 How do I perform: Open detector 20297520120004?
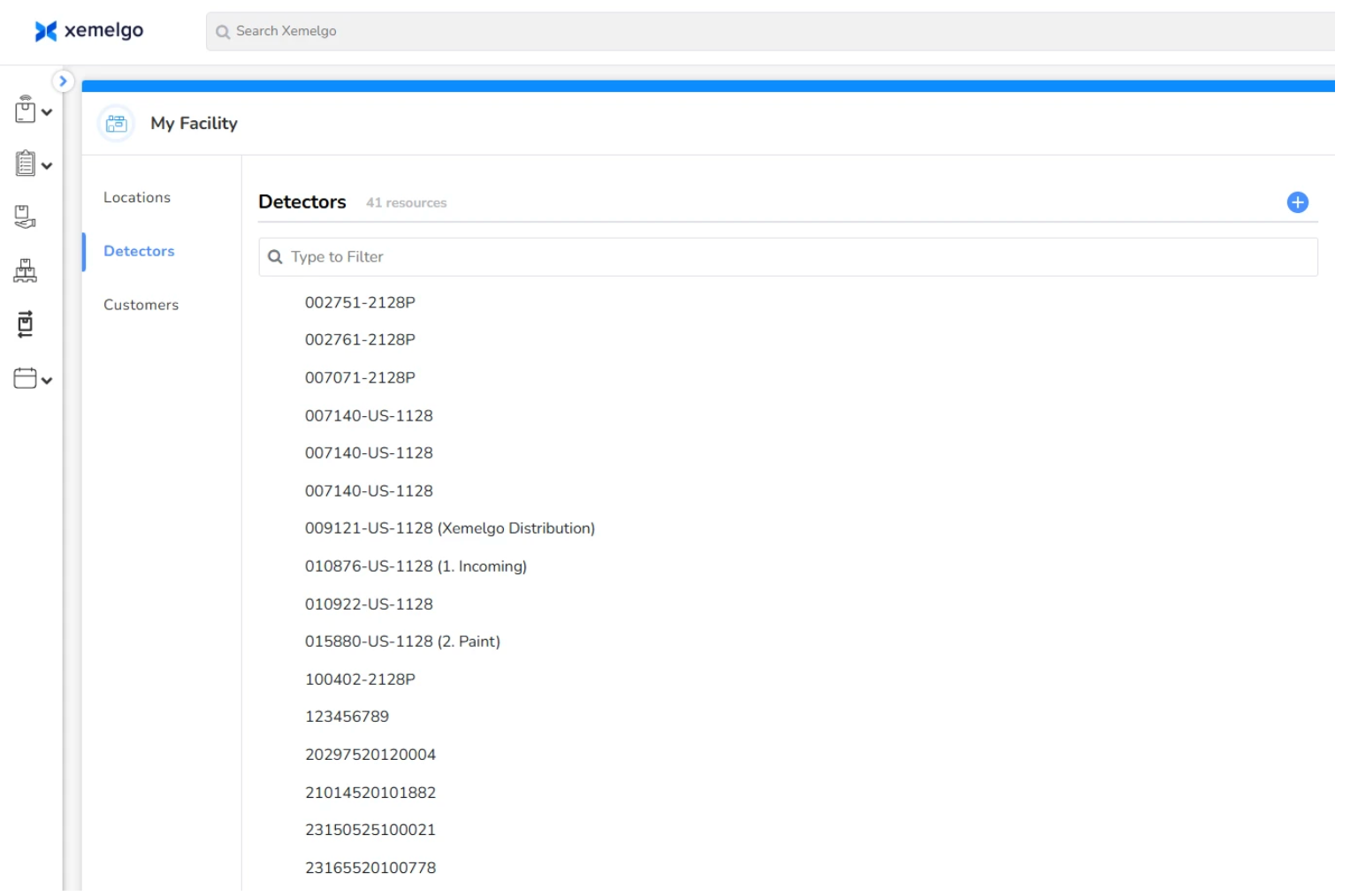(x=370, y=755)
